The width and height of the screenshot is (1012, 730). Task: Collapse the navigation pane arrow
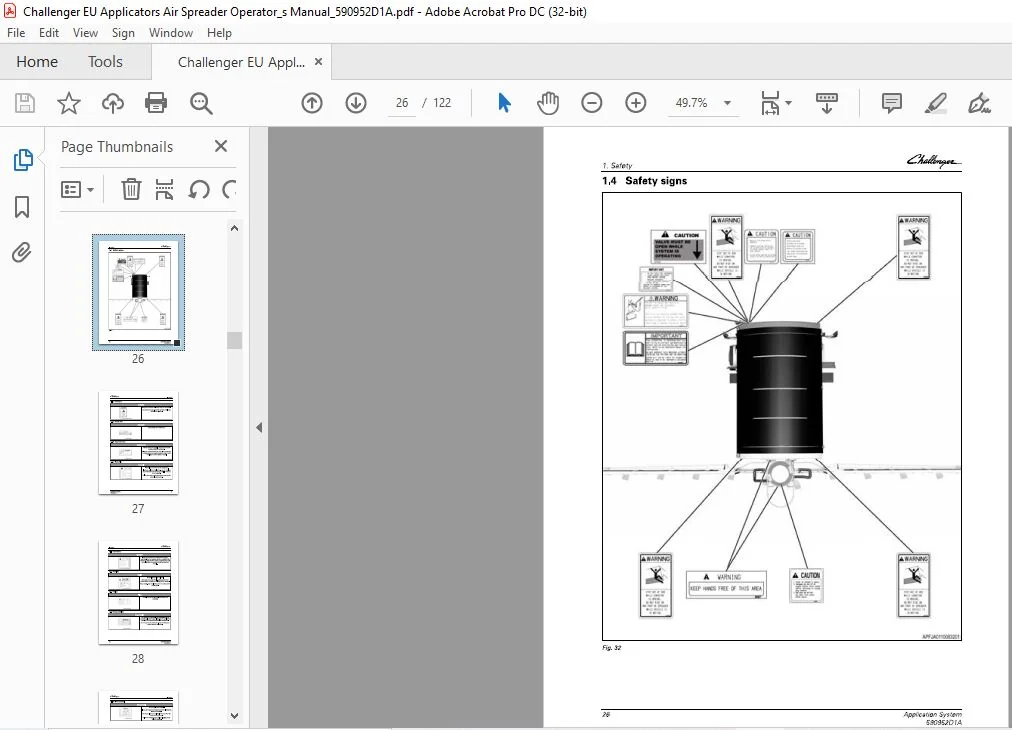[259, 427]
